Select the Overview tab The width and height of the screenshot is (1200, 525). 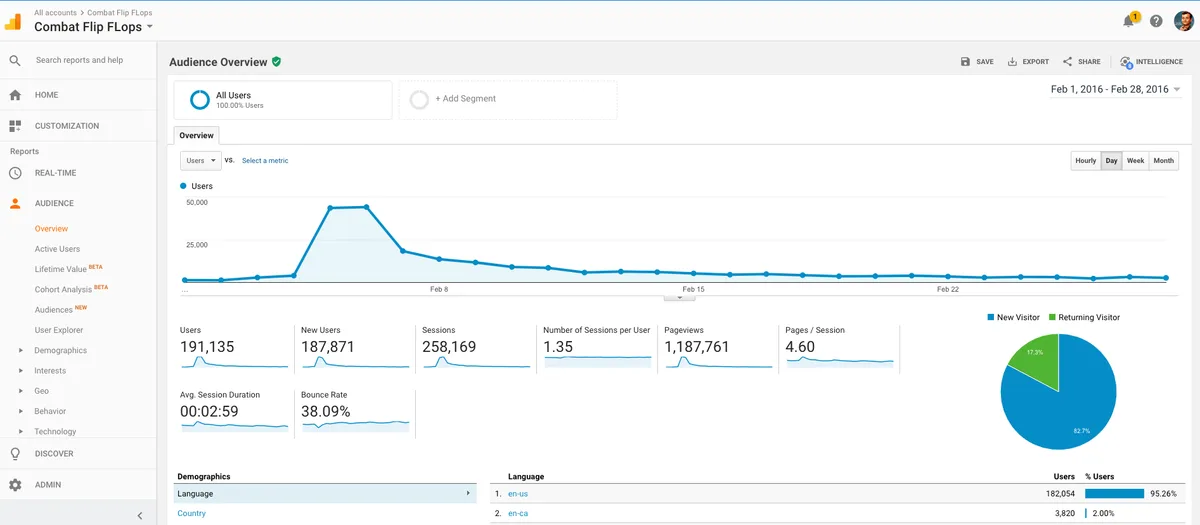click(x=196, y=135)
